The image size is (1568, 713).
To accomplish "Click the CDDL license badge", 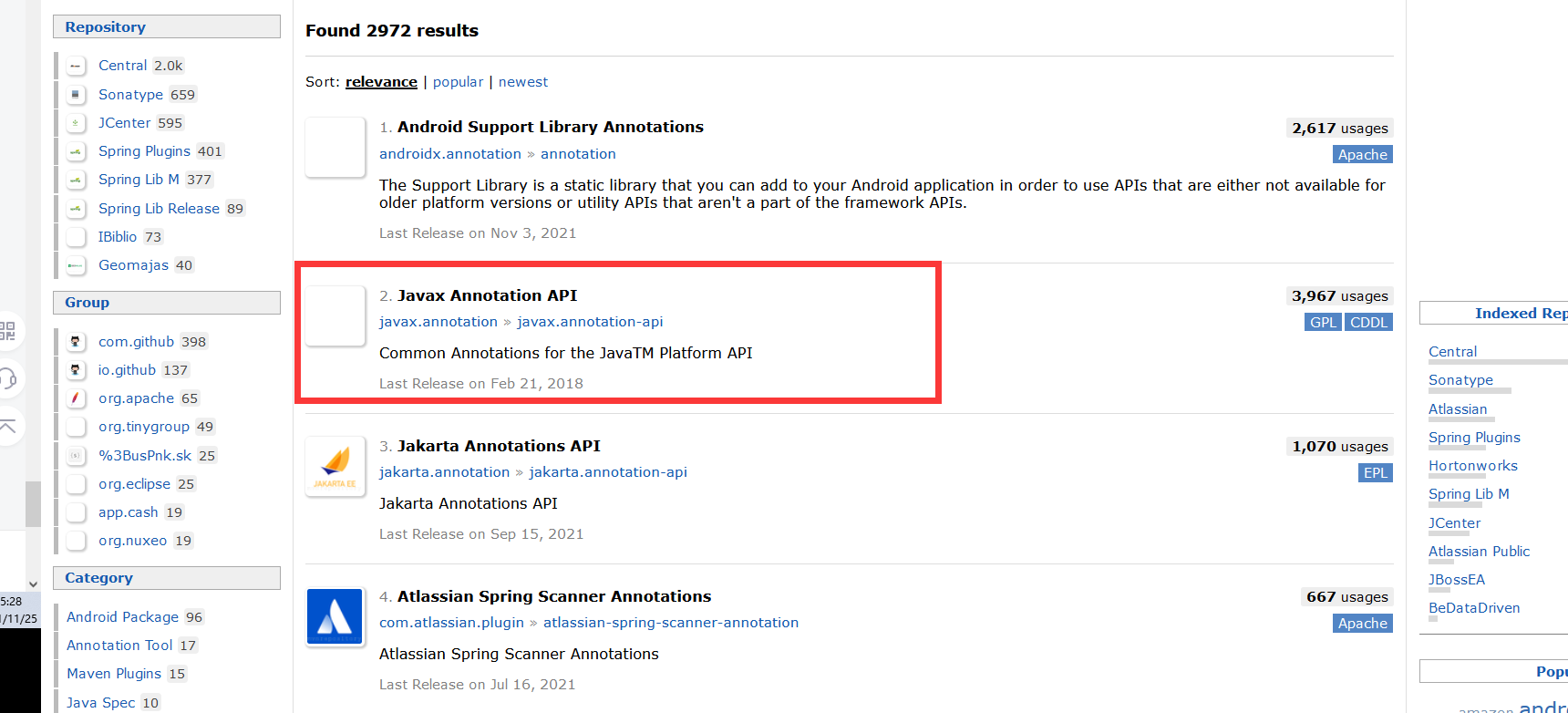I will [x=1368, y=323].
